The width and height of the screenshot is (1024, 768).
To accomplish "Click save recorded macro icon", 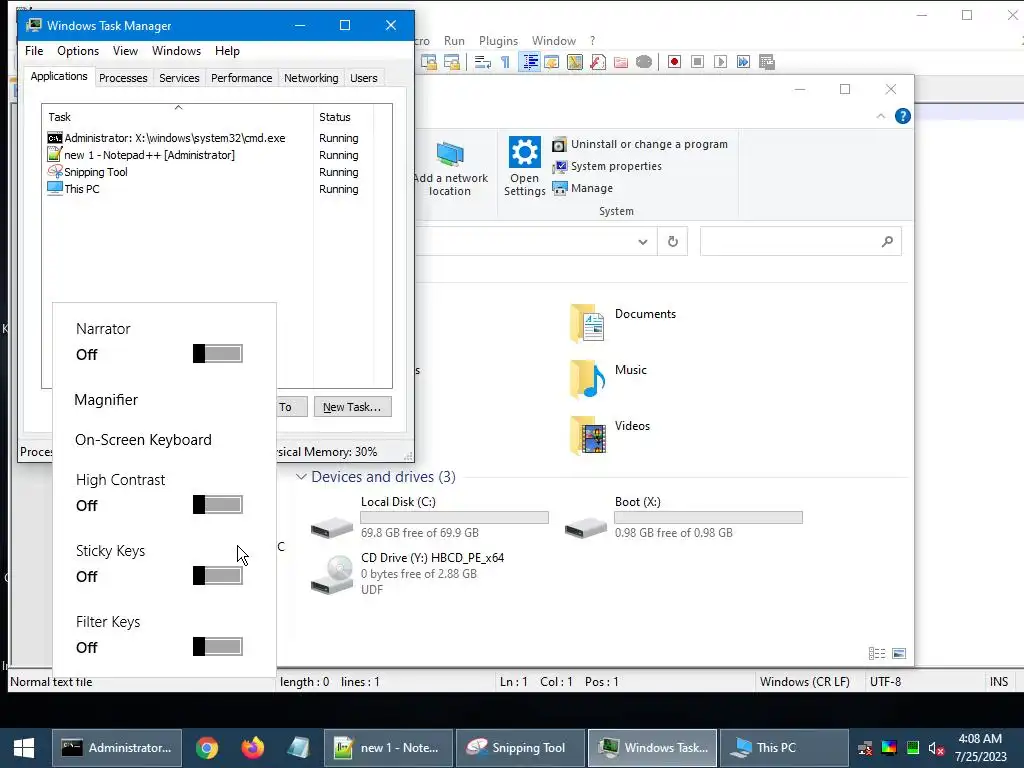I will pos(767,62).
